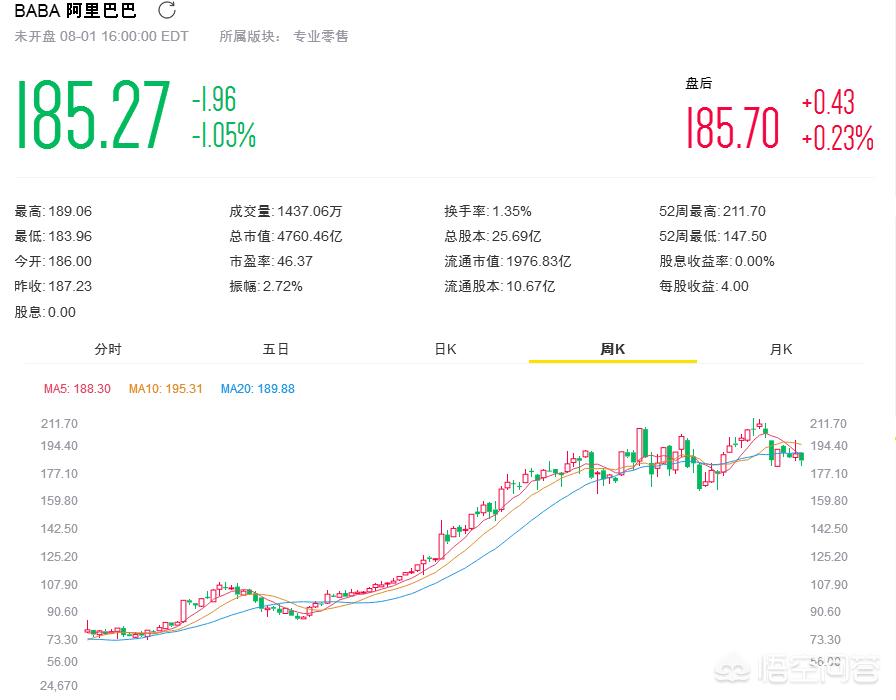Click the 专业零售 sector link

click(x=321, y=37)
